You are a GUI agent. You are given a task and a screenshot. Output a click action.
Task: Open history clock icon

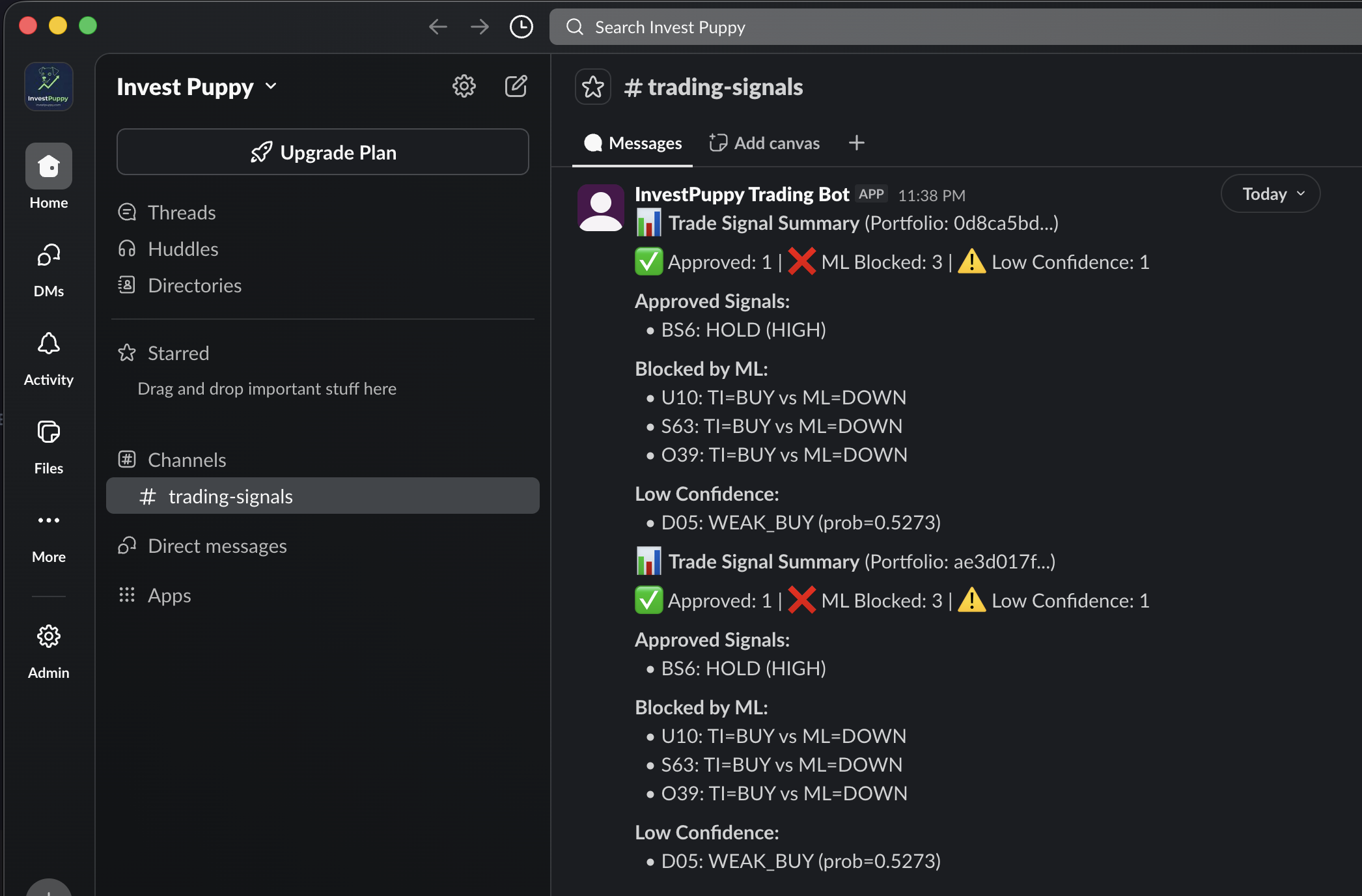coord(521,27)
